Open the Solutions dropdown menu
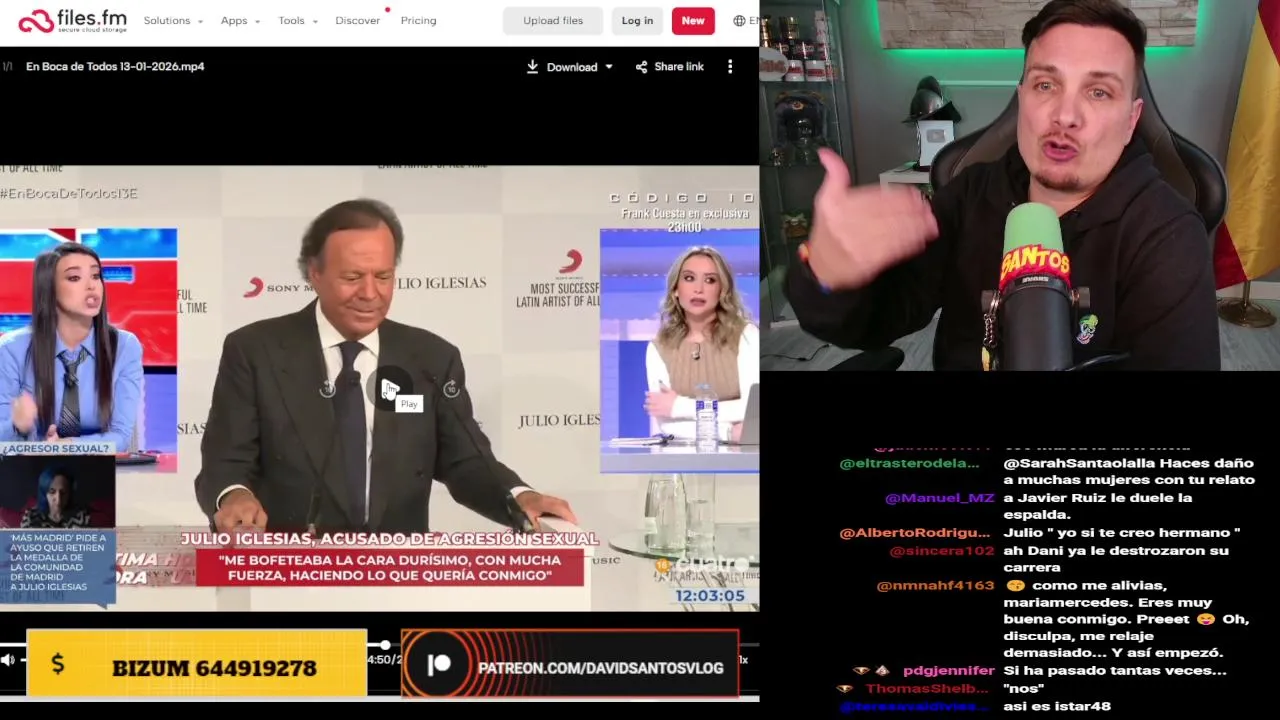The height and width of the screenshot is (720, 1280). click(x=173, y=21)
